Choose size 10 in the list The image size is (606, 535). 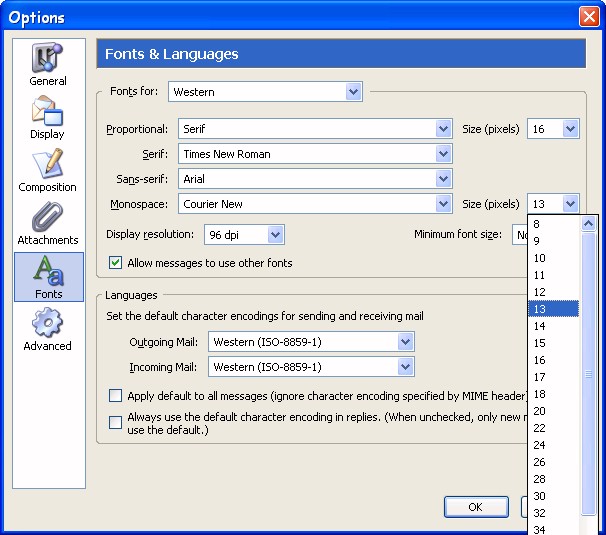[553, 258]
